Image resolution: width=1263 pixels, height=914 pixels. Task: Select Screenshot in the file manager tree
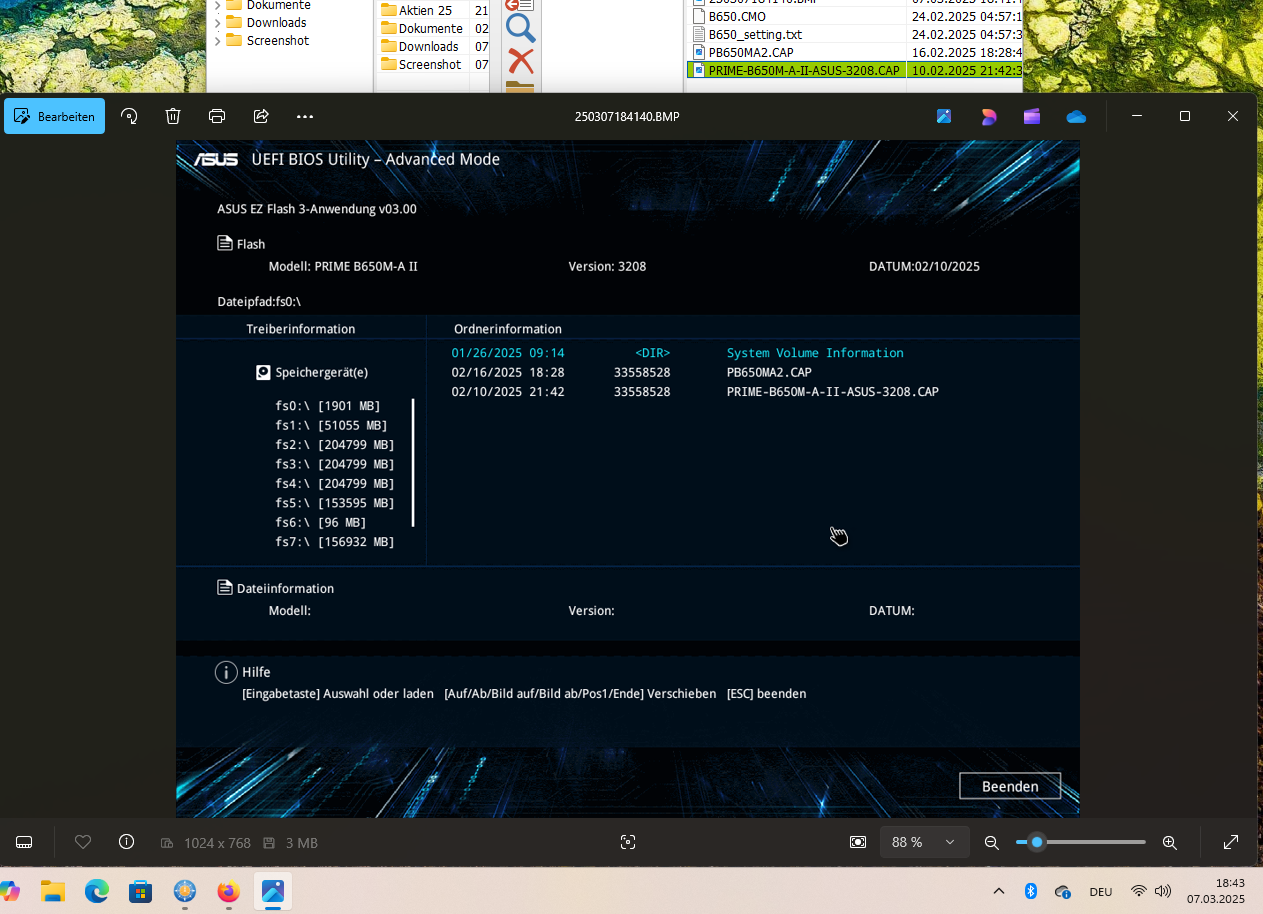(278, 40)
